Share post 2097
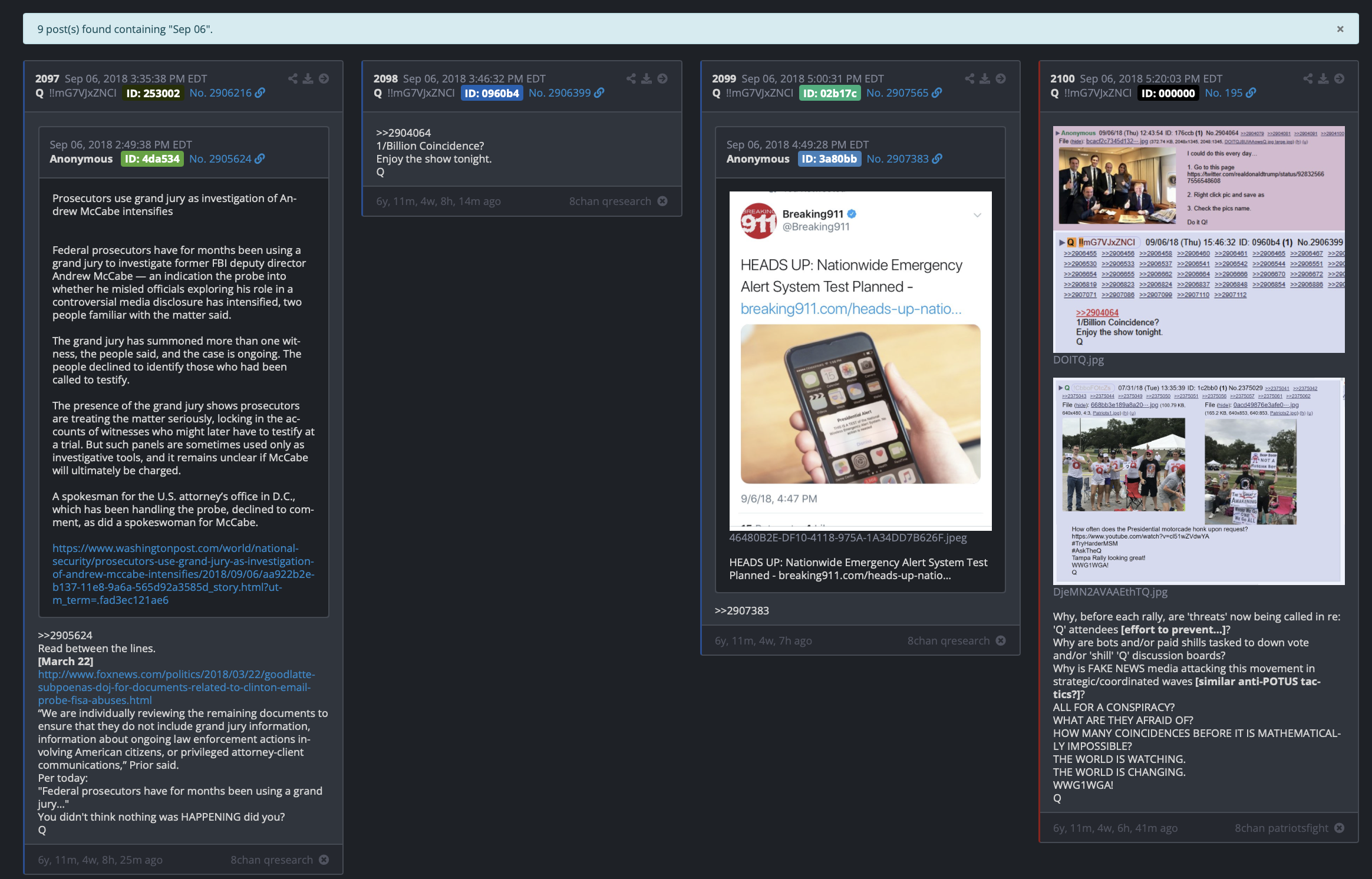 pyautogui.click(x=292, y=78)
